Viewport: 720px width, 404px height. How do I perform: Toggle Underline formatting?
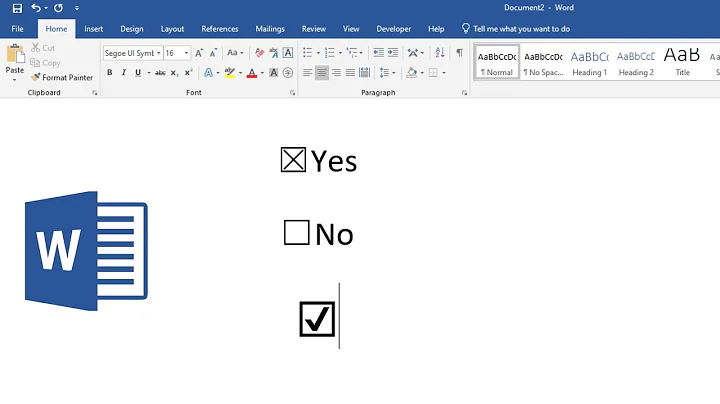(138, 73)
